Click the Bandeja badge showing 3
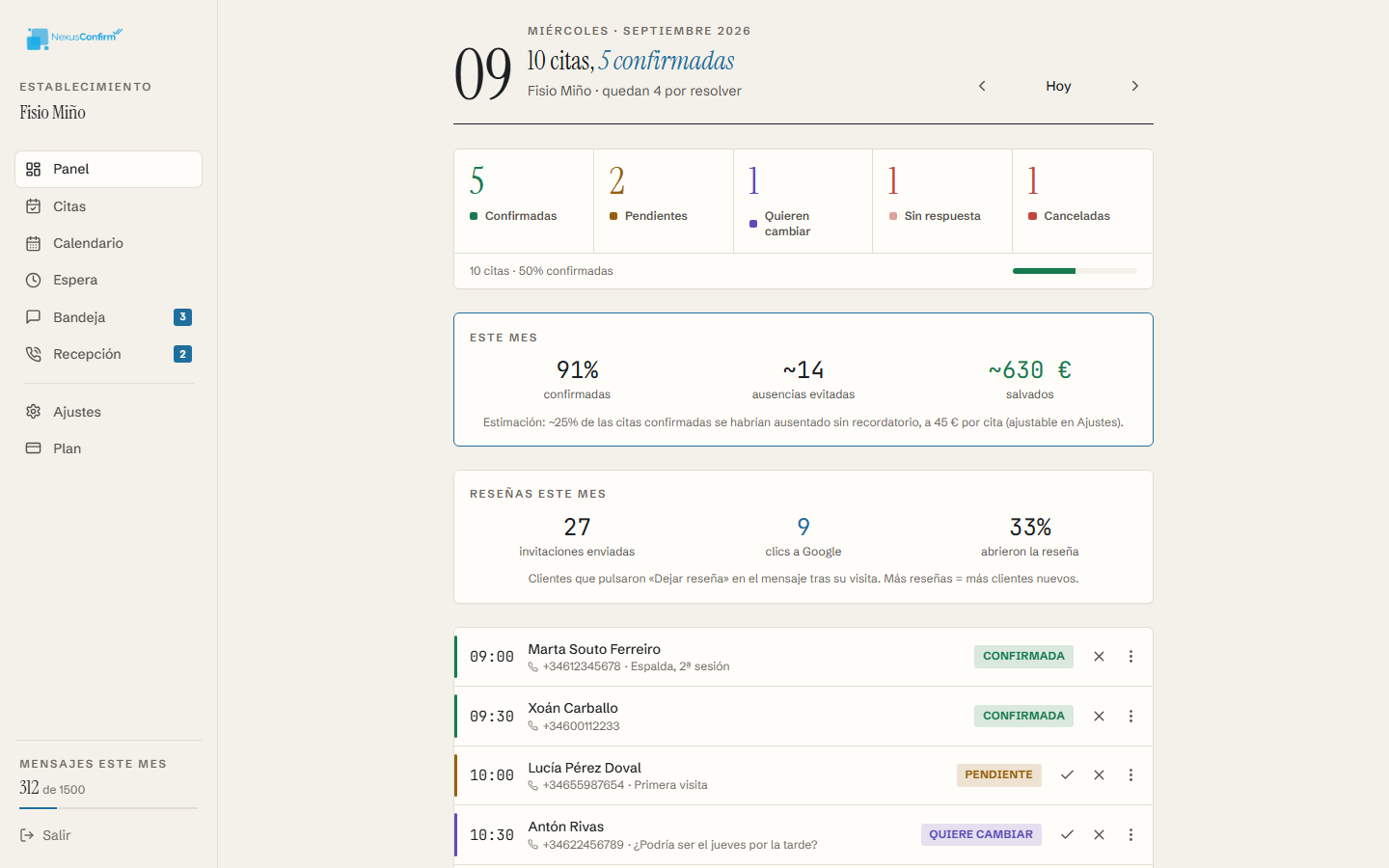1389x868 pixels. point(182,317)
